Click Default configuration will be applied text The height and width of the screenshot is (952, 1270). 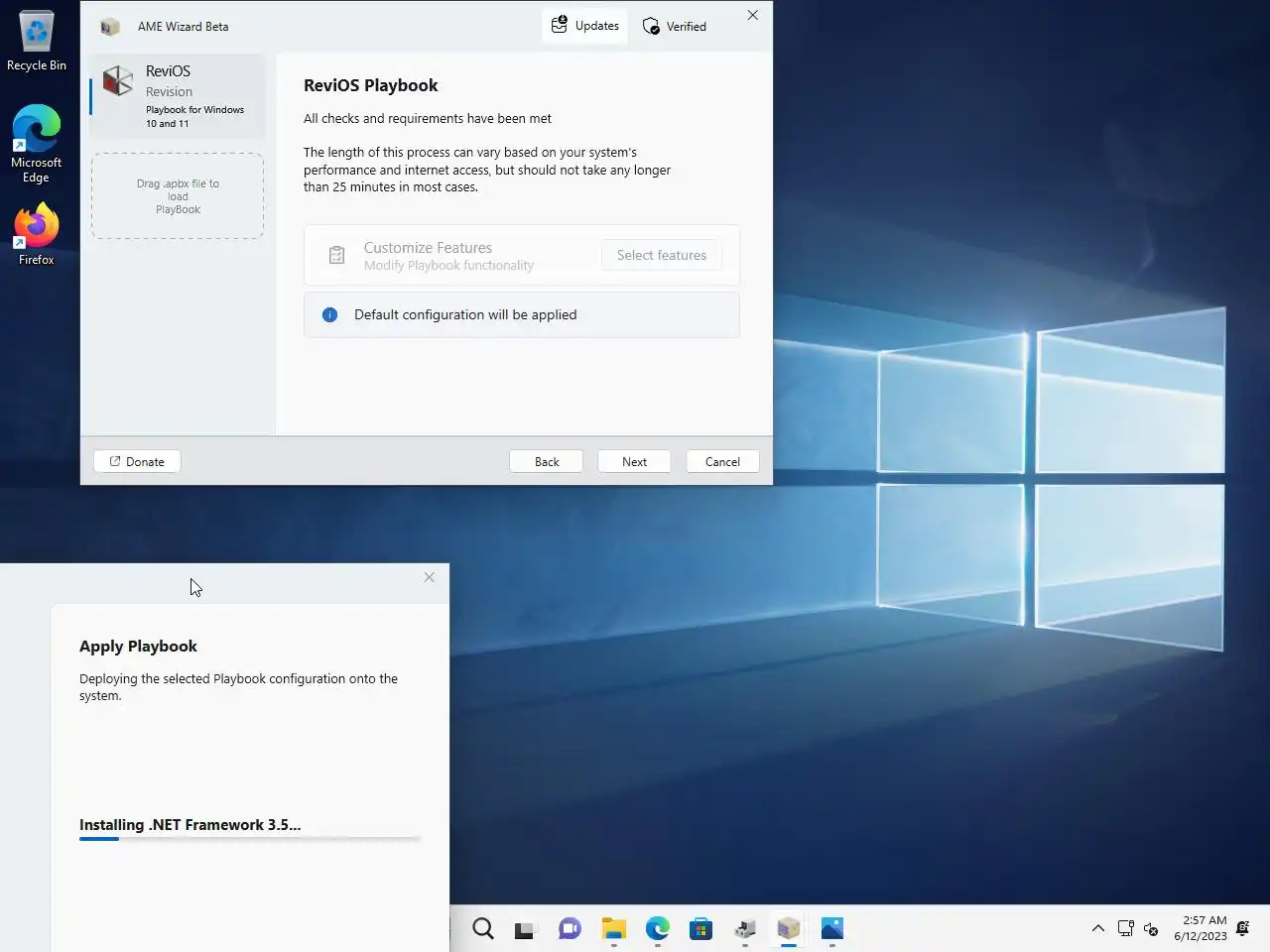point(465,314)
